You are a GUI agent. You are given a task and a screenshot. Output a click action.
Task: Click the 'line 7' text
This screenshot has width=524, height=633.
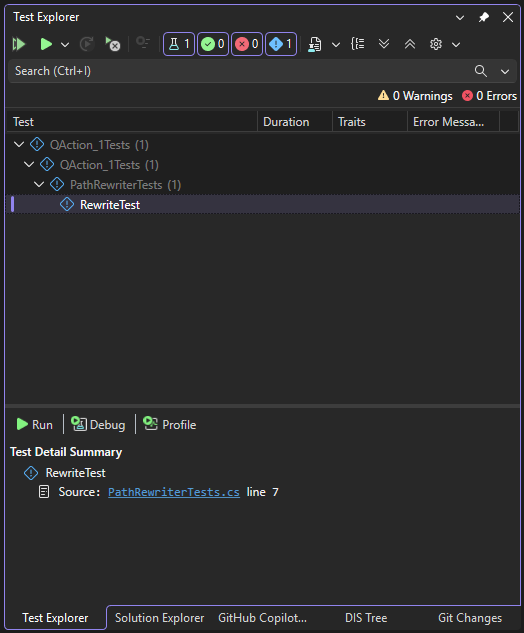click(262, 492)
